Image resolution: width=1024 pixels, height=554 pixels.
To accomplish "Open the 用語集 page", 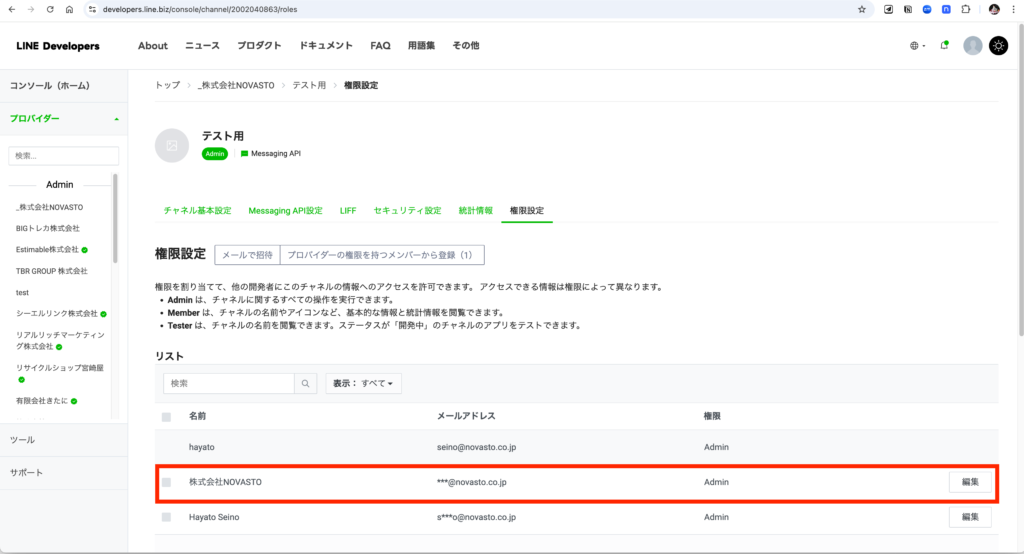I will pos(421,46).
